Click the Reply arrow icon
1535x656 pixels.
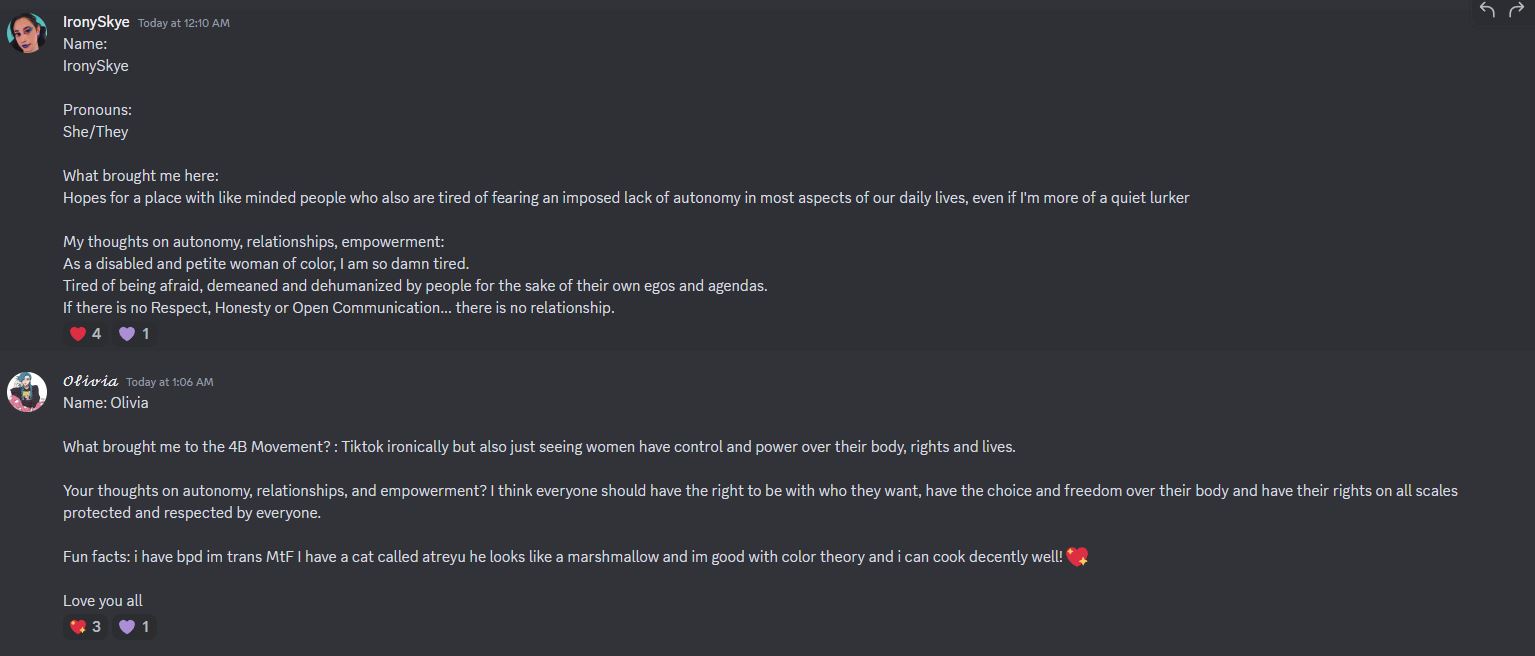tap(1487, 10)
